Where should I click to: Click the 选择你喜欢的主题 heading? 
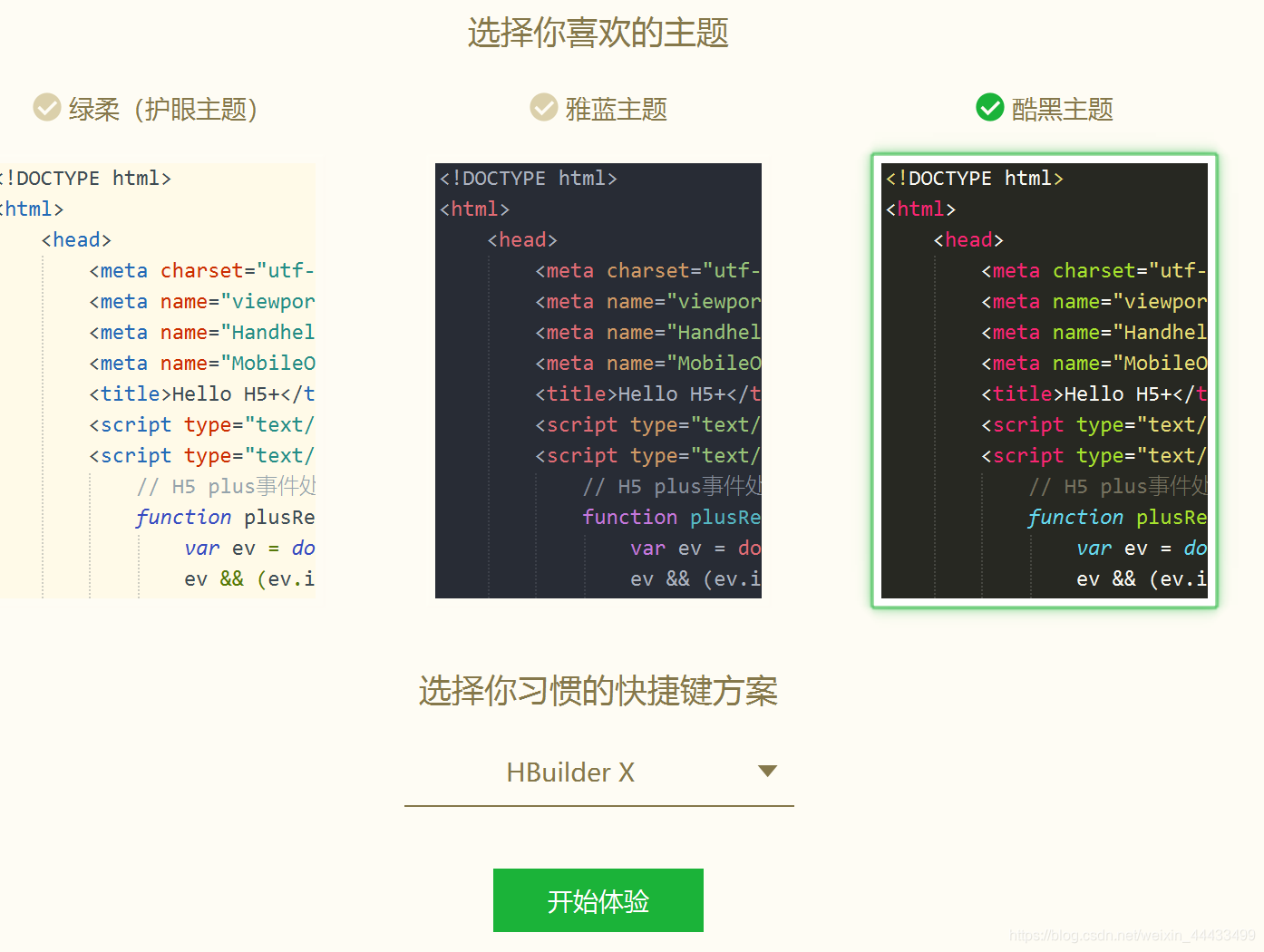(598, 33)
